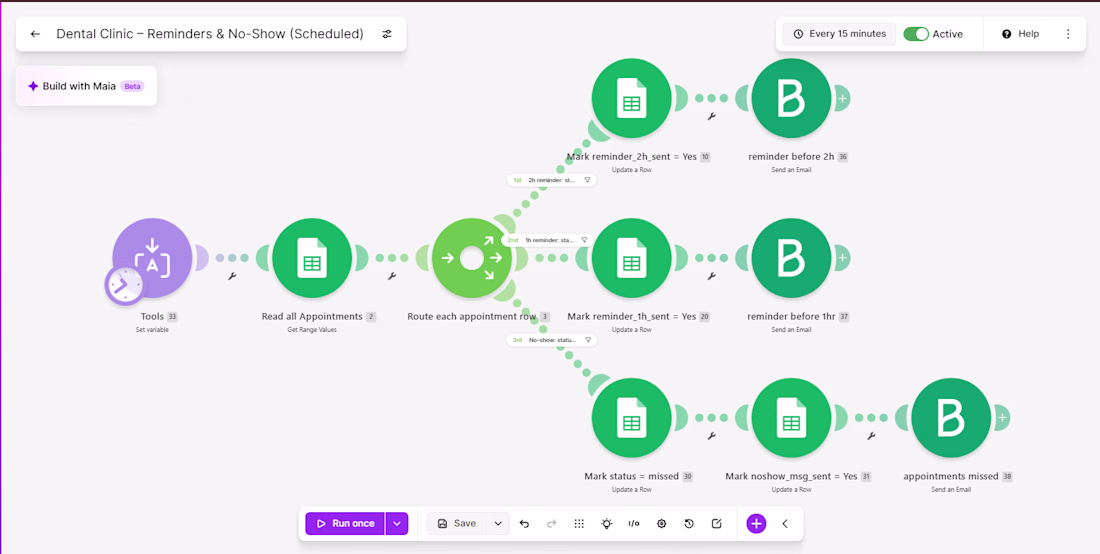This screenshot has height=554, width=1100.
Task: Click the 'Mark status = missed' label text
Action: pyautogui.click(x=631, y=476)
